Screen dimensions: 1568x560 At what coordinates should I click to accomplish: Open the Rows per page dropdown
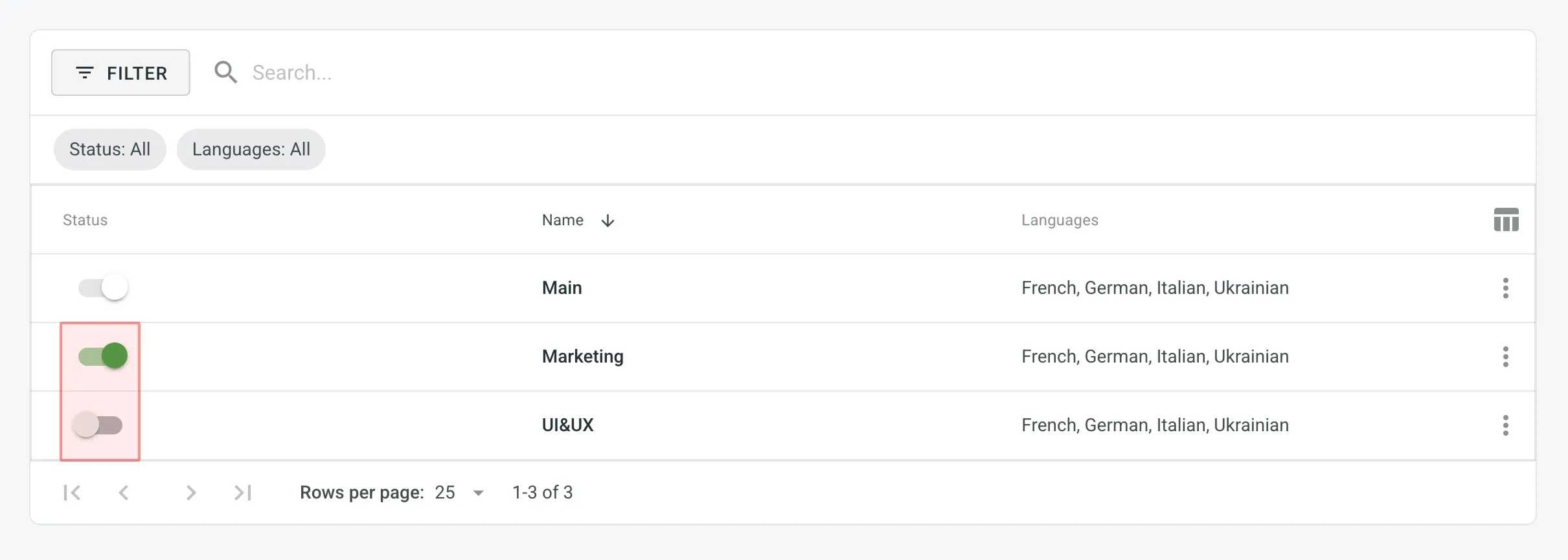click(x=460, y=493)
